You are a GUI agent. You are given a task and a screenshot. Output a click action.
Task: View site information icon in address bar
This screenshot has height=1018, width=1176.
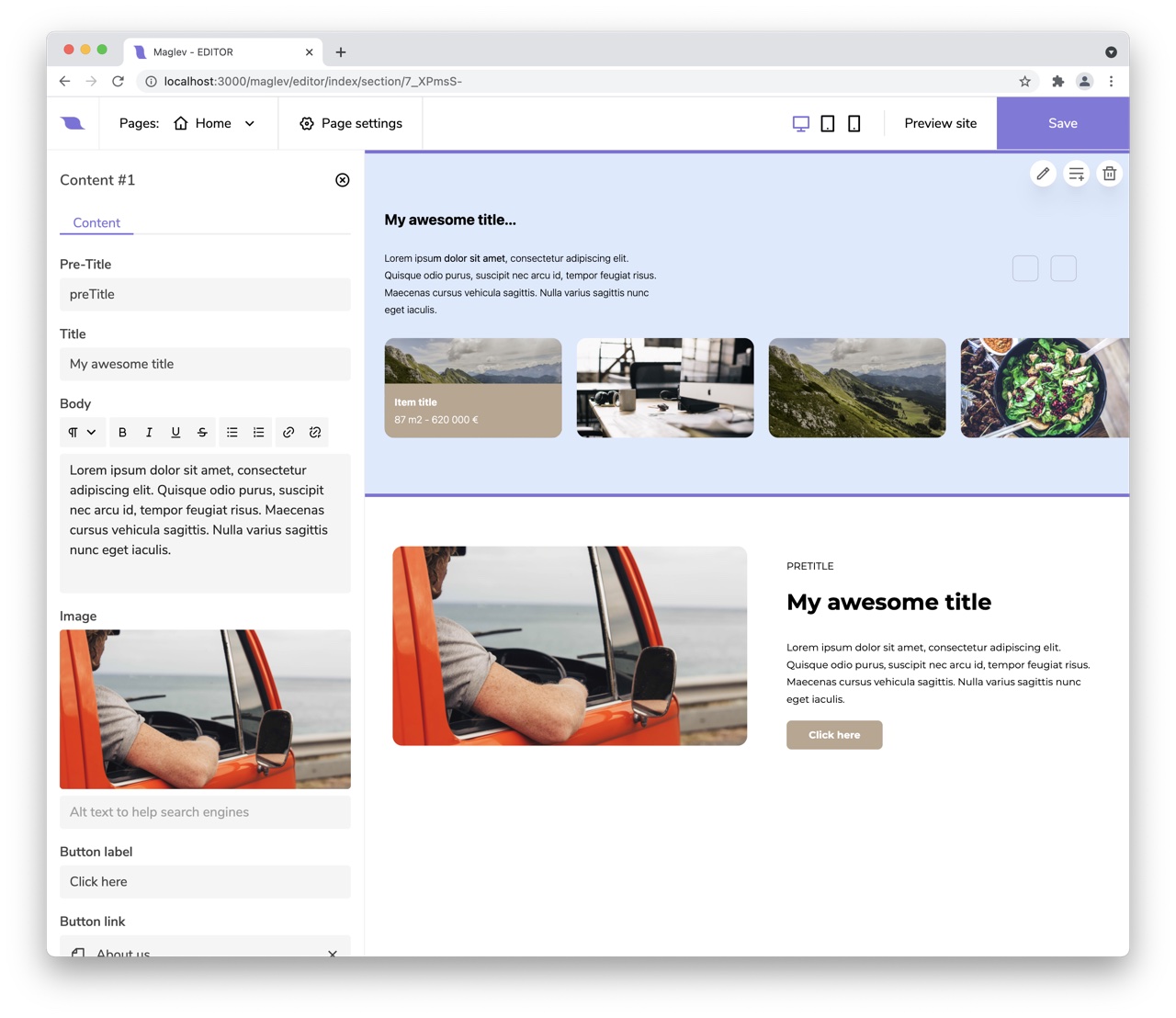coord(151,81)
